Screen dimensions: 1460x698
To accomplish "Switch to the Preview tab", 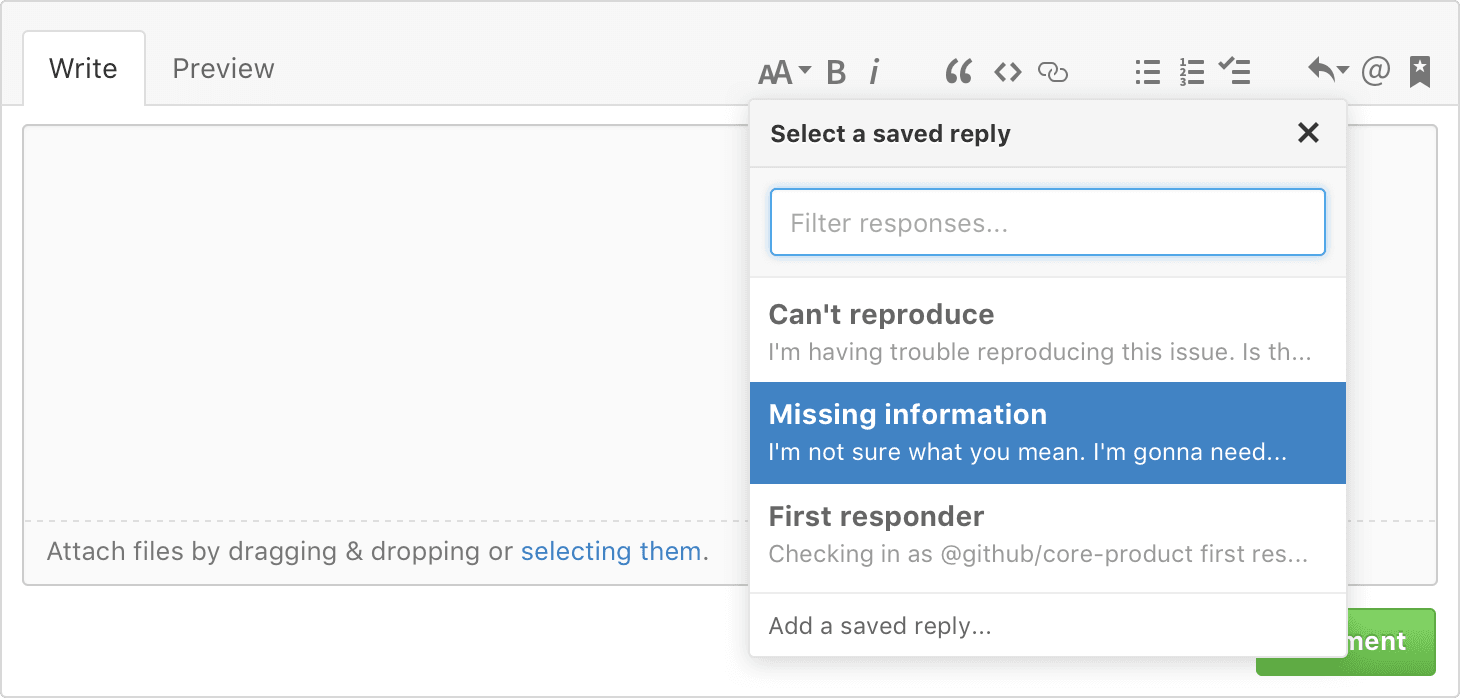I will 223,68.
